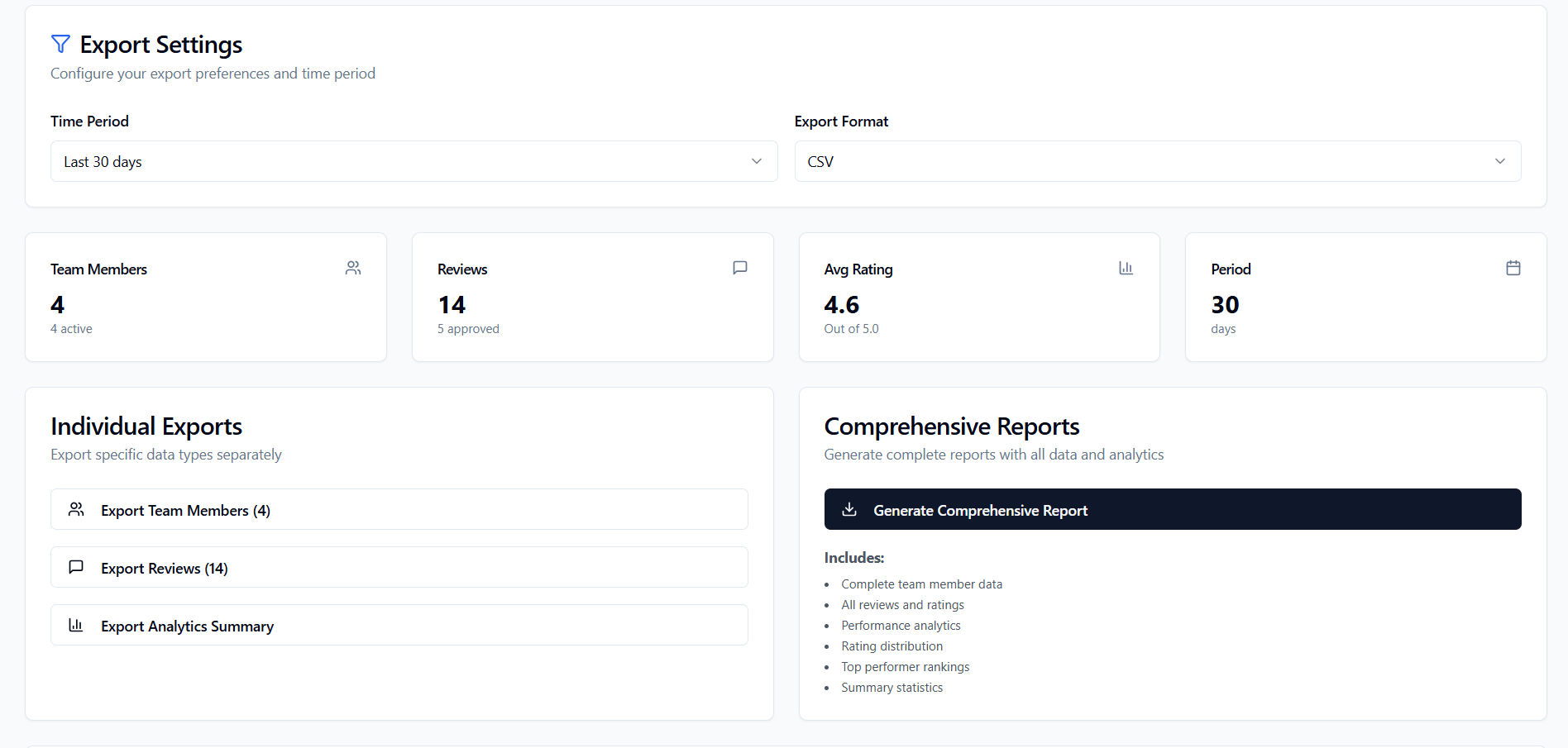Image resolution: width=1568 pixels, height=748 pixels.
Task: Select the Avg Rating 4.6 stat card
Action: coord(978,298)
